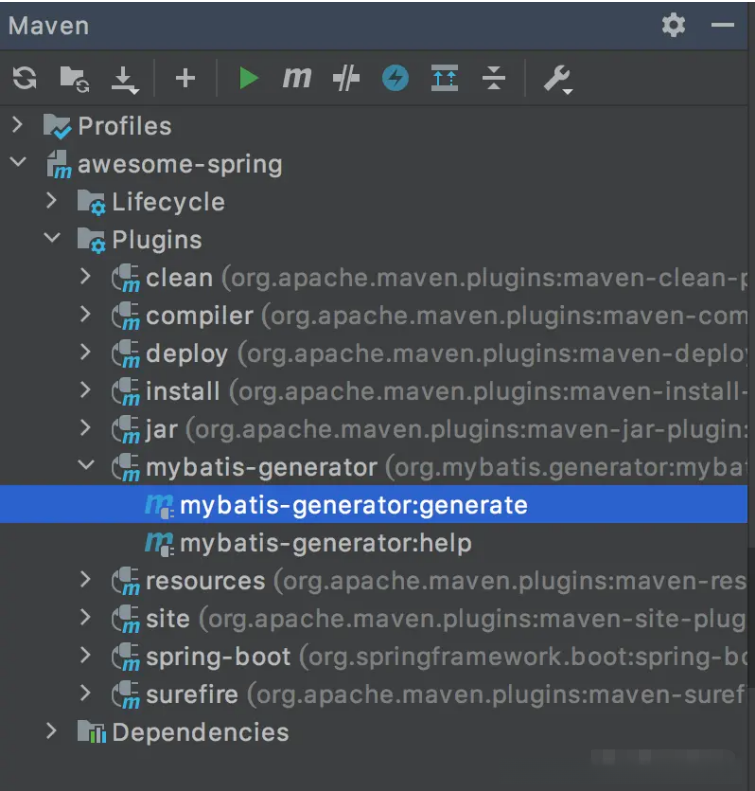Expand the deploy plugin chevron
The image size is (755, 791).
86,353
